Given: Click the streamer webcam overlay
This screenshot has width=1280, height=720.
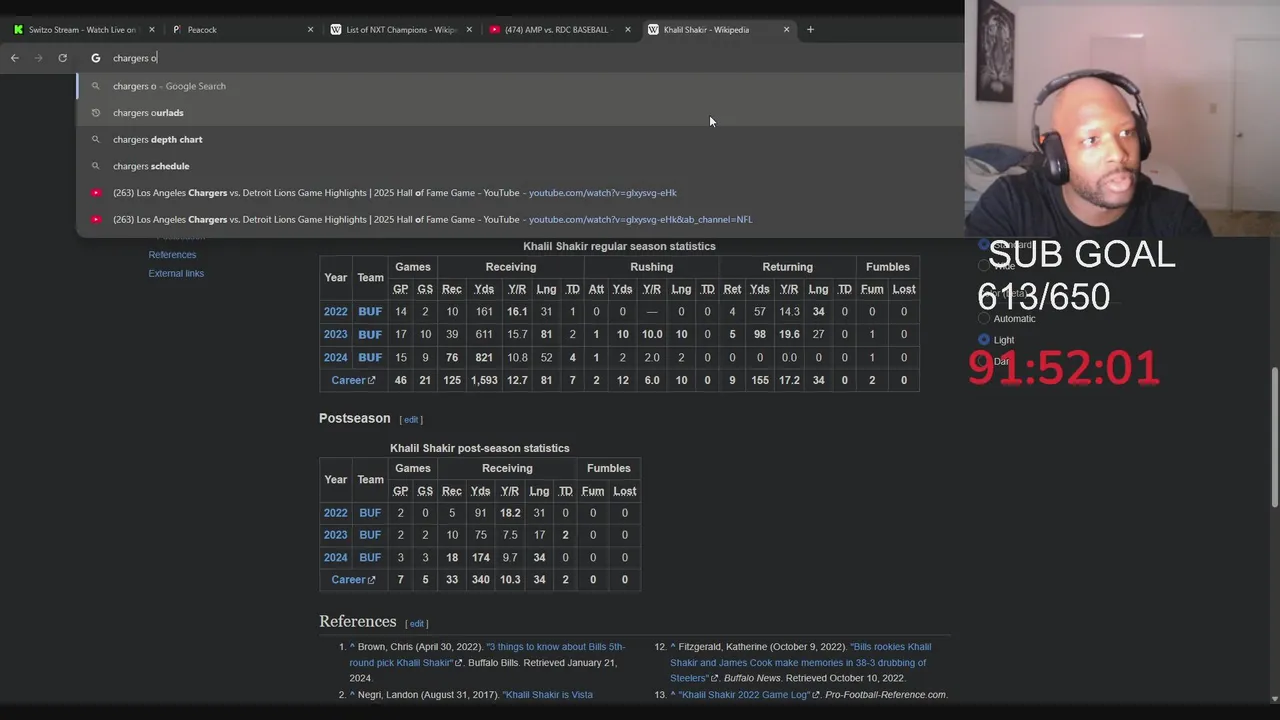Looking at the screenshot, I should click(x=1122, y=118).
